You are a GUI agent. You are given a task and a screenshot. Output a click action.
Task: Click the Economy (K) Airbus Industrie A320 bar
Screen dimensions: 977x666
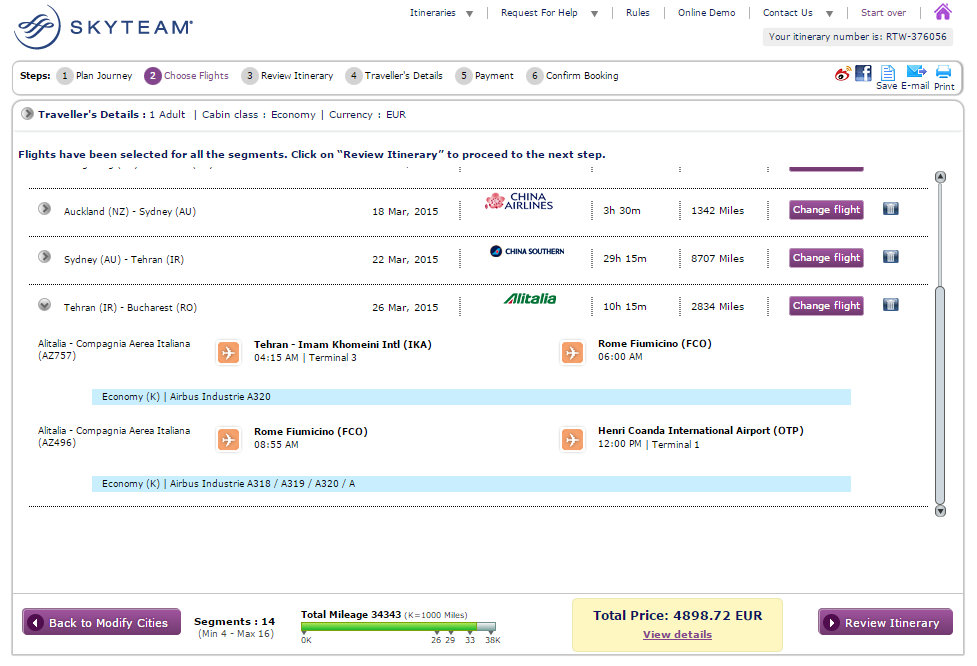pyautogui.click(x=471, y=397)
